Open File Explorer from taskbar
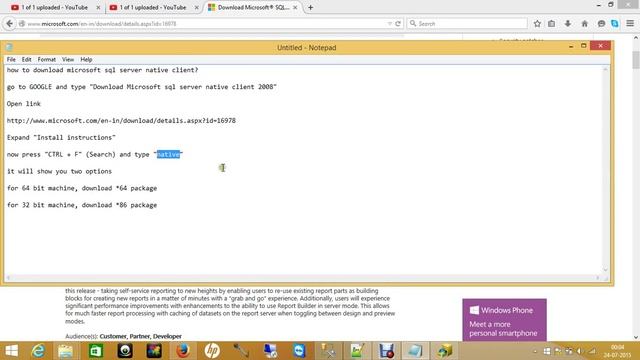 (x=65, y=351)
